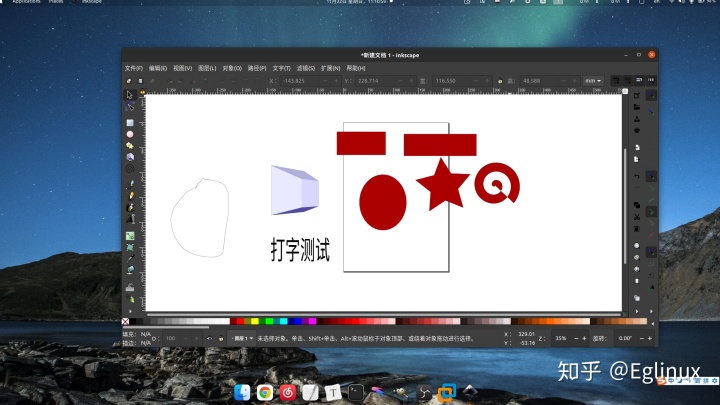Increase the rotation angle
Image resolution: width=720 pixels, height=405 pixels.
(650, 338)
